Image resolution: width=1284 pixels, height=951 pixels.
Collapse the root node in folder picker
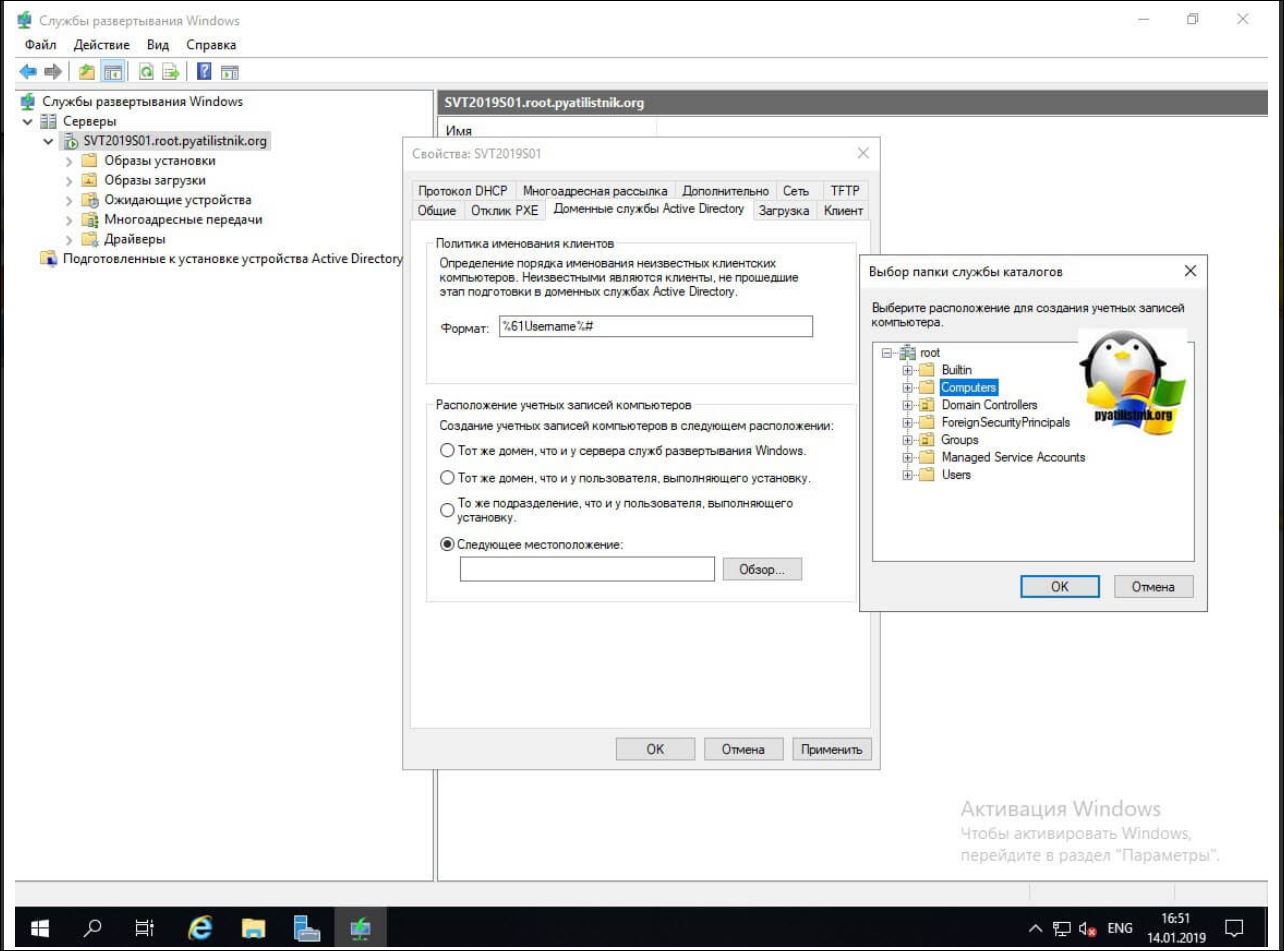(887, 353)
